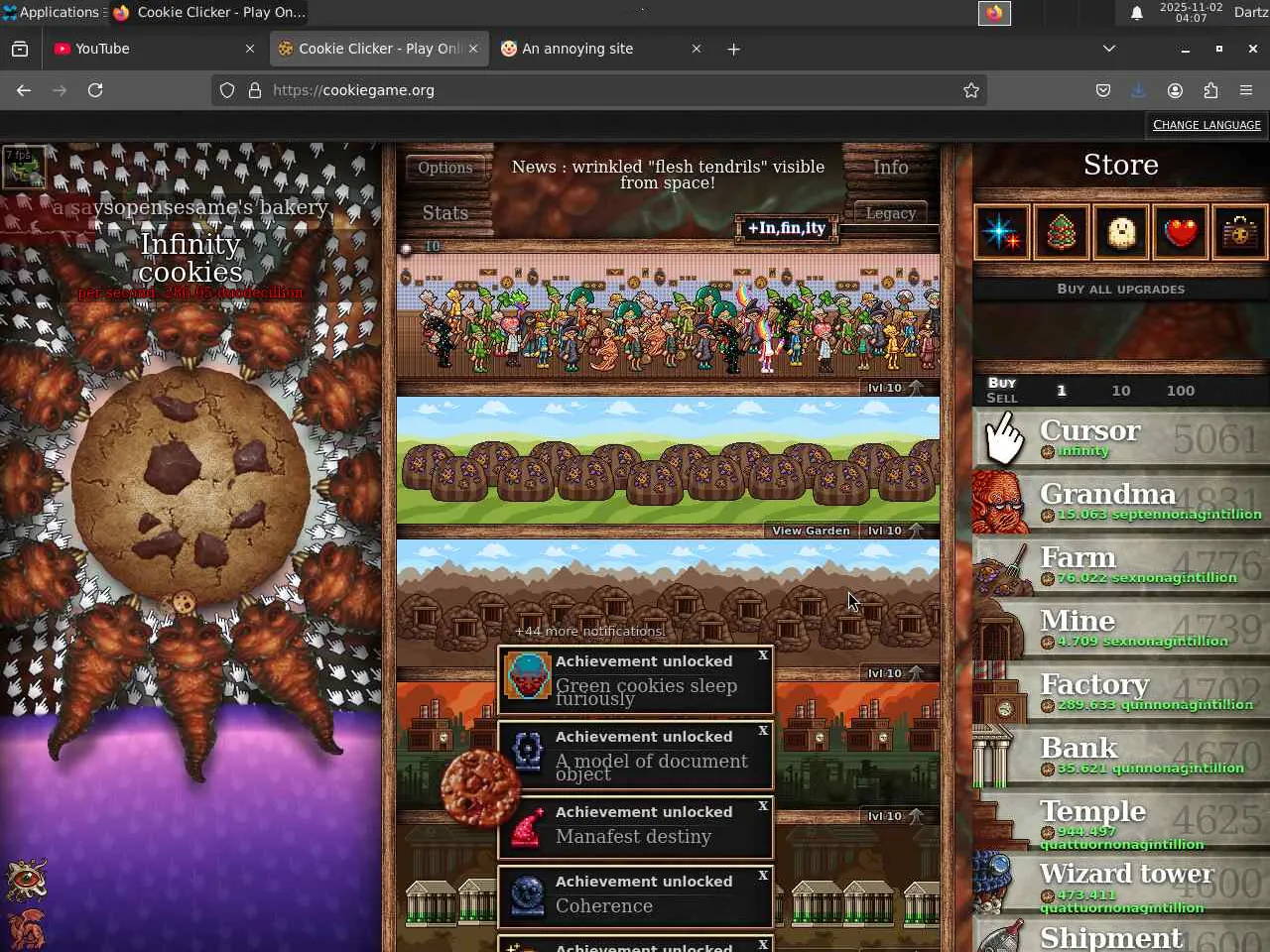
Task: Buy a Factory building
Action: point(1121,691)
